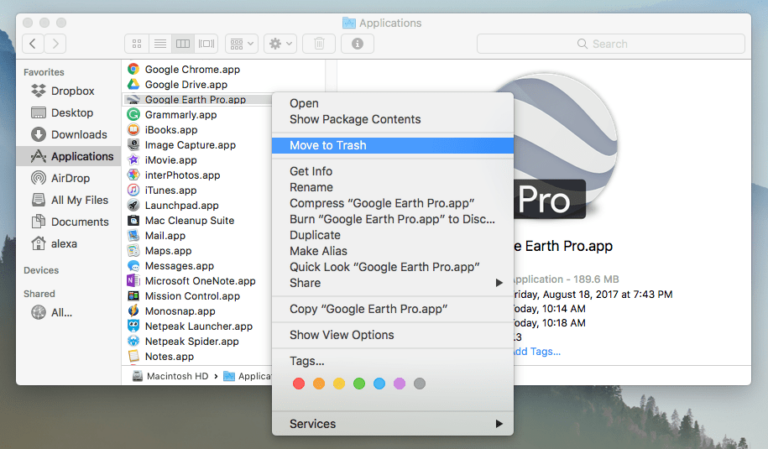Choose Move to Trash
Screen dimensions: 768x449
pyautogui.click(x=393, y=145)
